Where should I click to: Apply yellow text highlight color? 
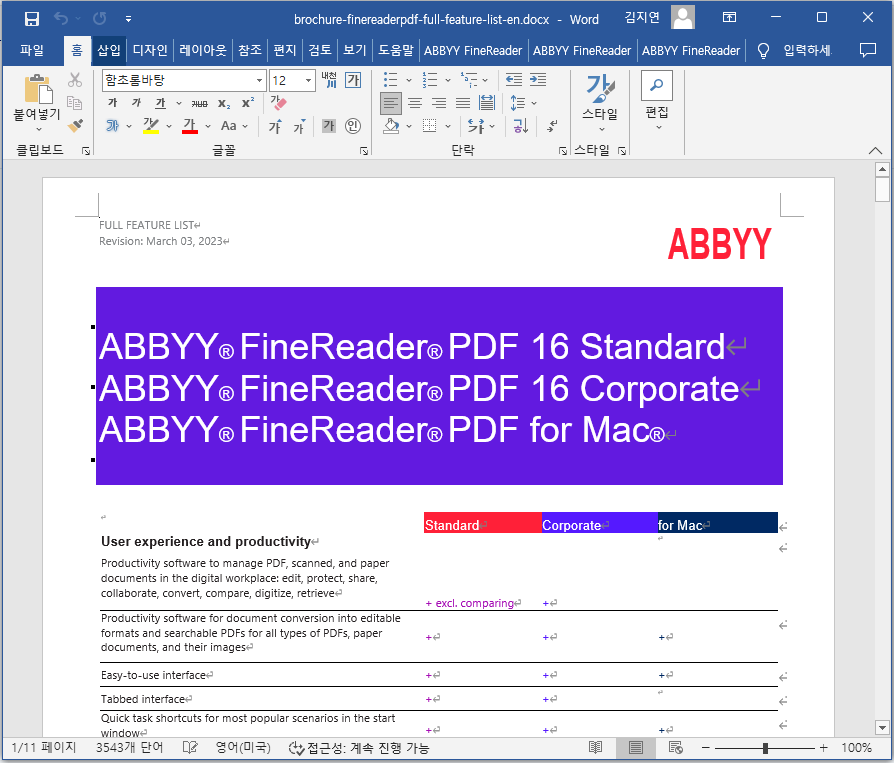[151, 126]
